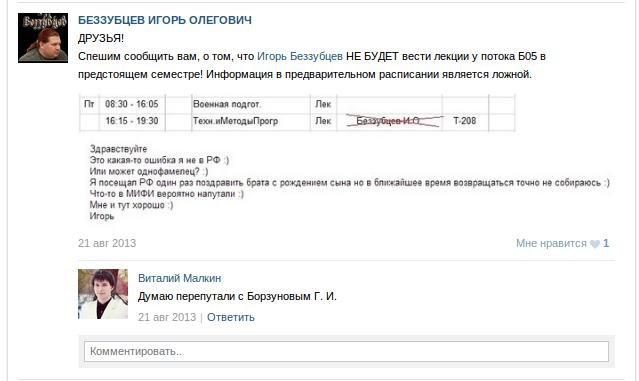The image size is (639, 381).
Task: Open the БЕЗЗУБЦЕВ ИГОРЬ ОЛЕГОВИЧ page link
Action: (165, 20)
